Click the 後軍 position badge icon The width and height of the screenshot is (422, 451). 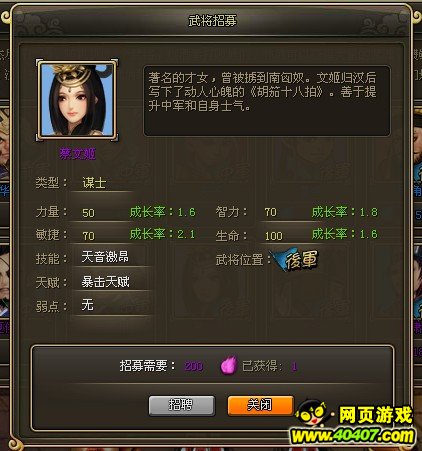pos(295,260)
